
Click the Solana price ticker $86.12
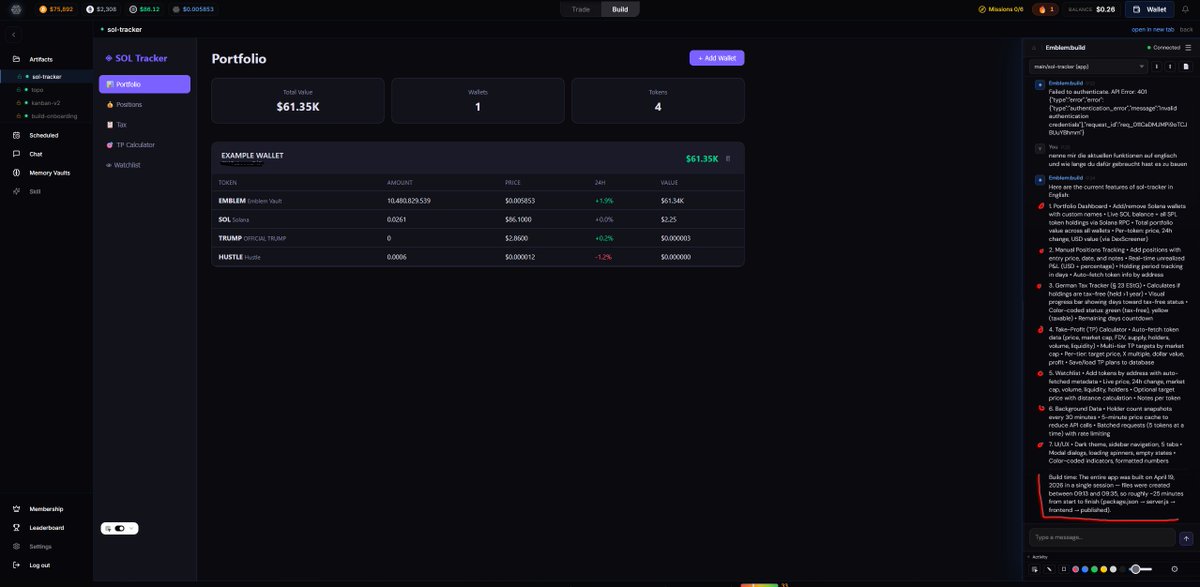coord(144,9)
